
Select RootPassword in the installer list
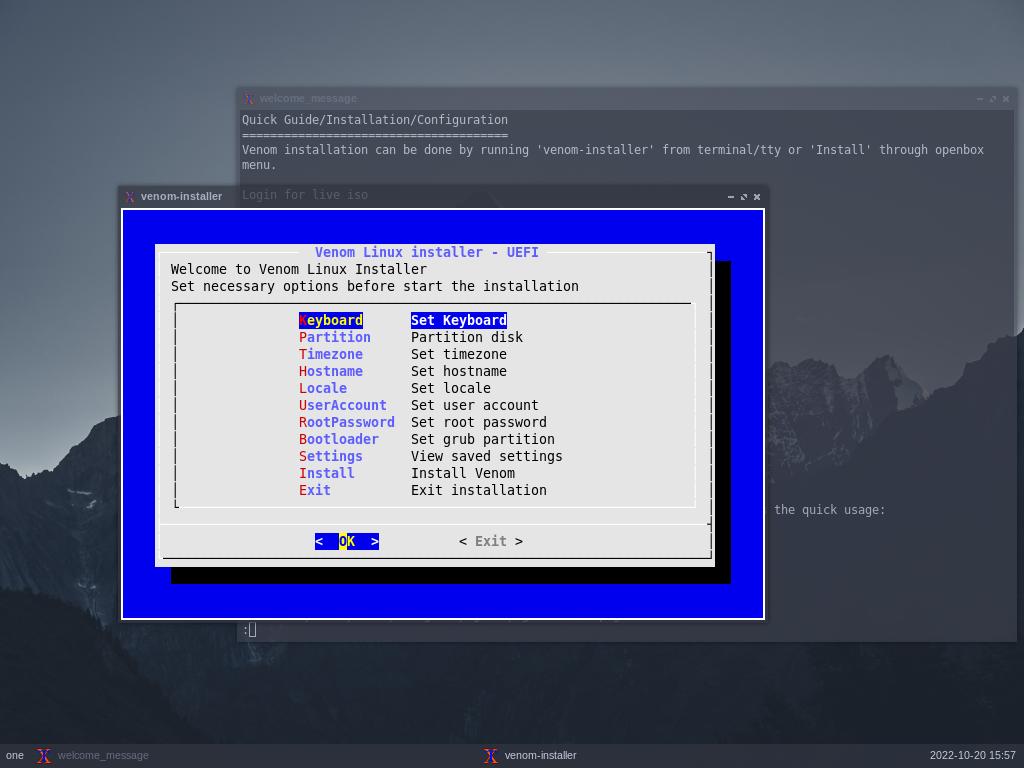click(346, 422)
